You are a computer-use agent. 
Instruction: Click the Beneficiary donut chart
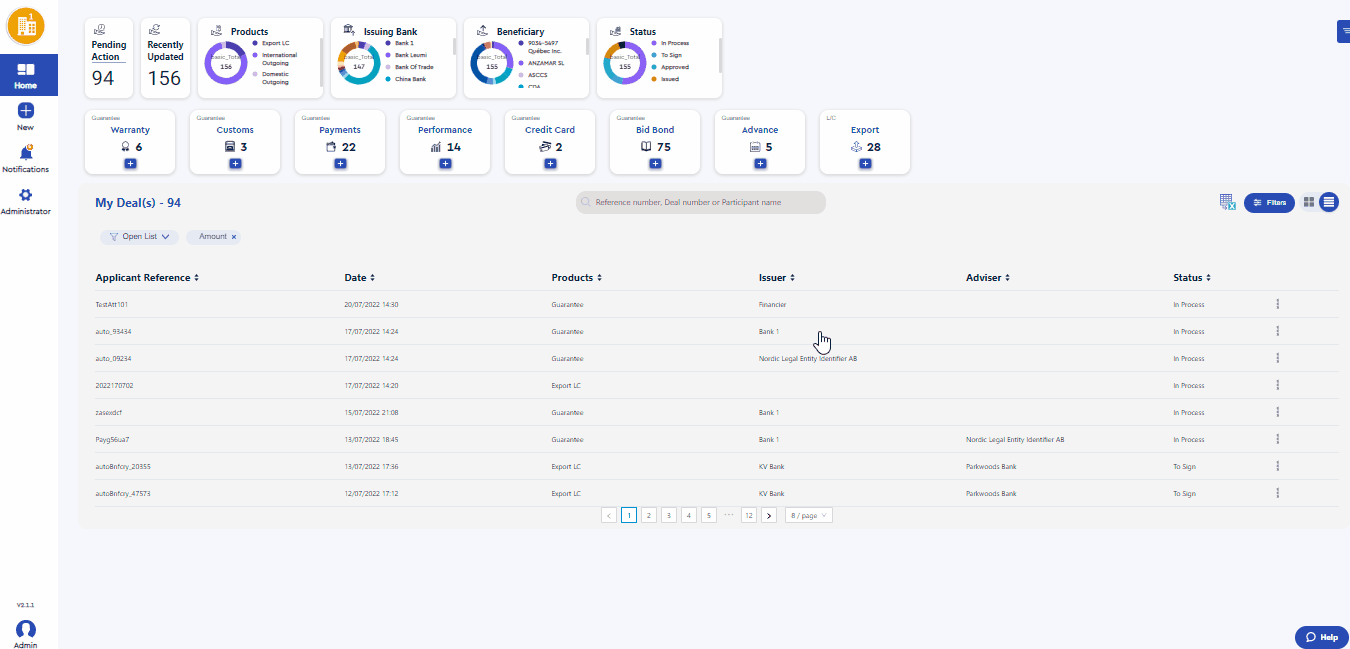492,62
